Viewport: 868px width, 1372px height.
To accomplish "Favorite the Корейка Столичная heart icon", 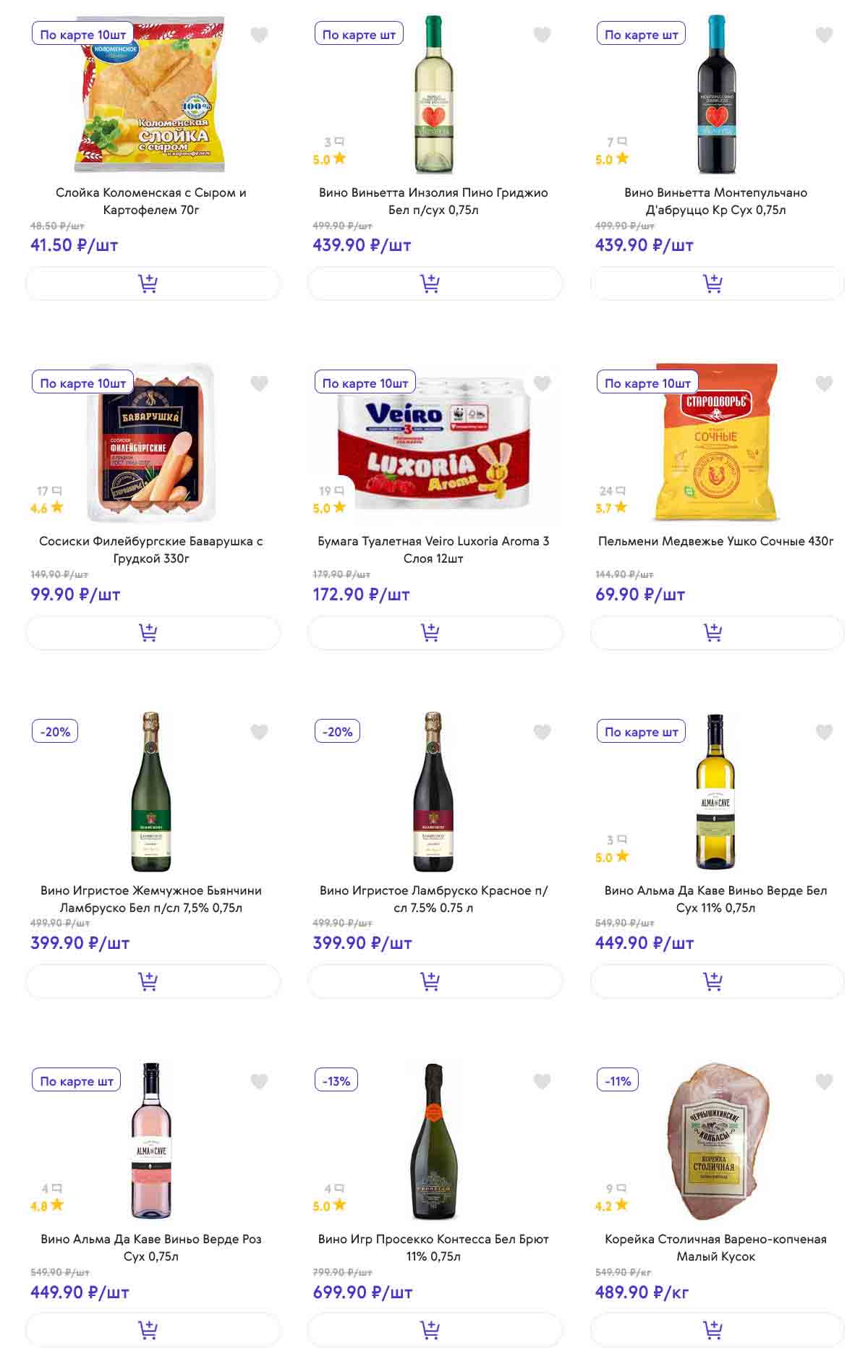I will coord(824,1081).
